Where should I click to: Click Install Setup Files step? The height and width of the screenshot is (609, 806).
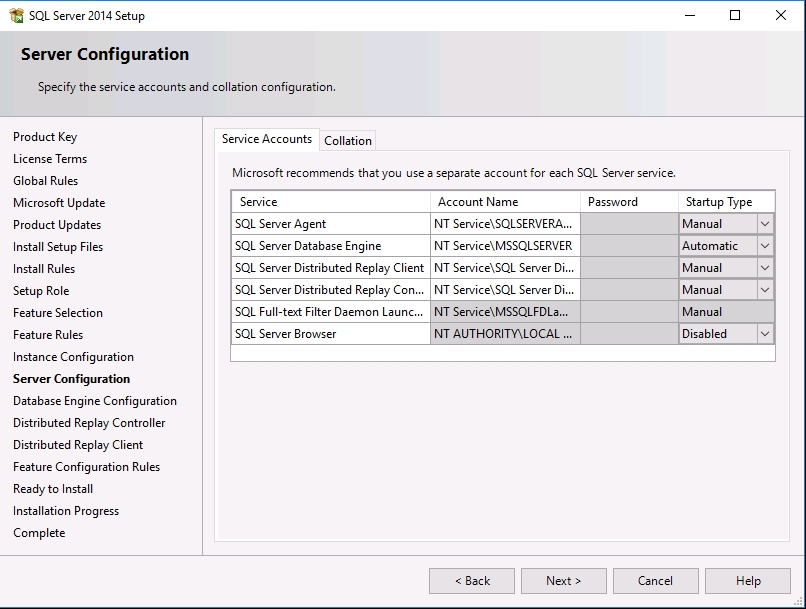point(58,247)
